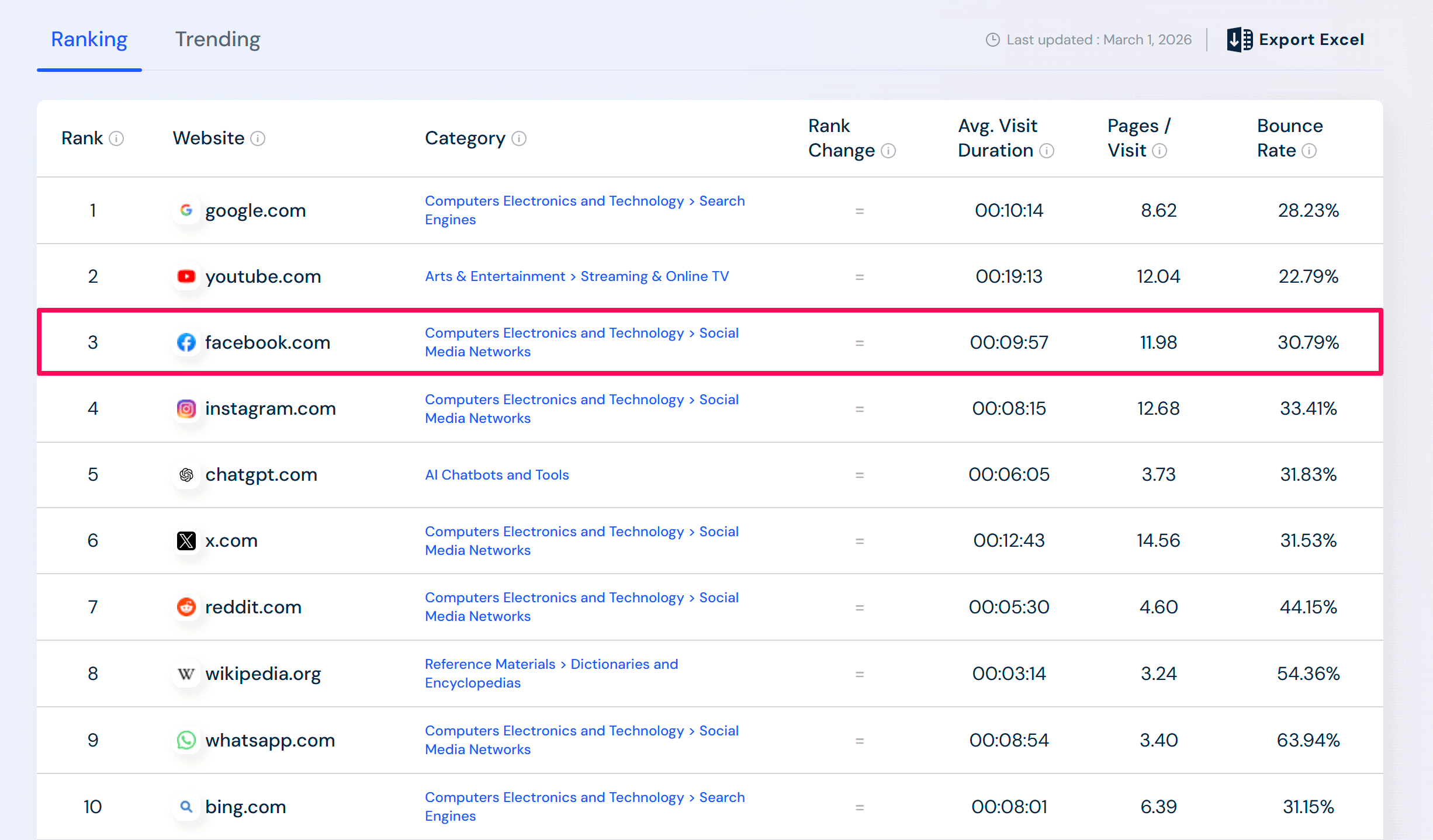Click the wikipedia.org site name
The height and width of the screenshot is (840, 1433).
263,674
